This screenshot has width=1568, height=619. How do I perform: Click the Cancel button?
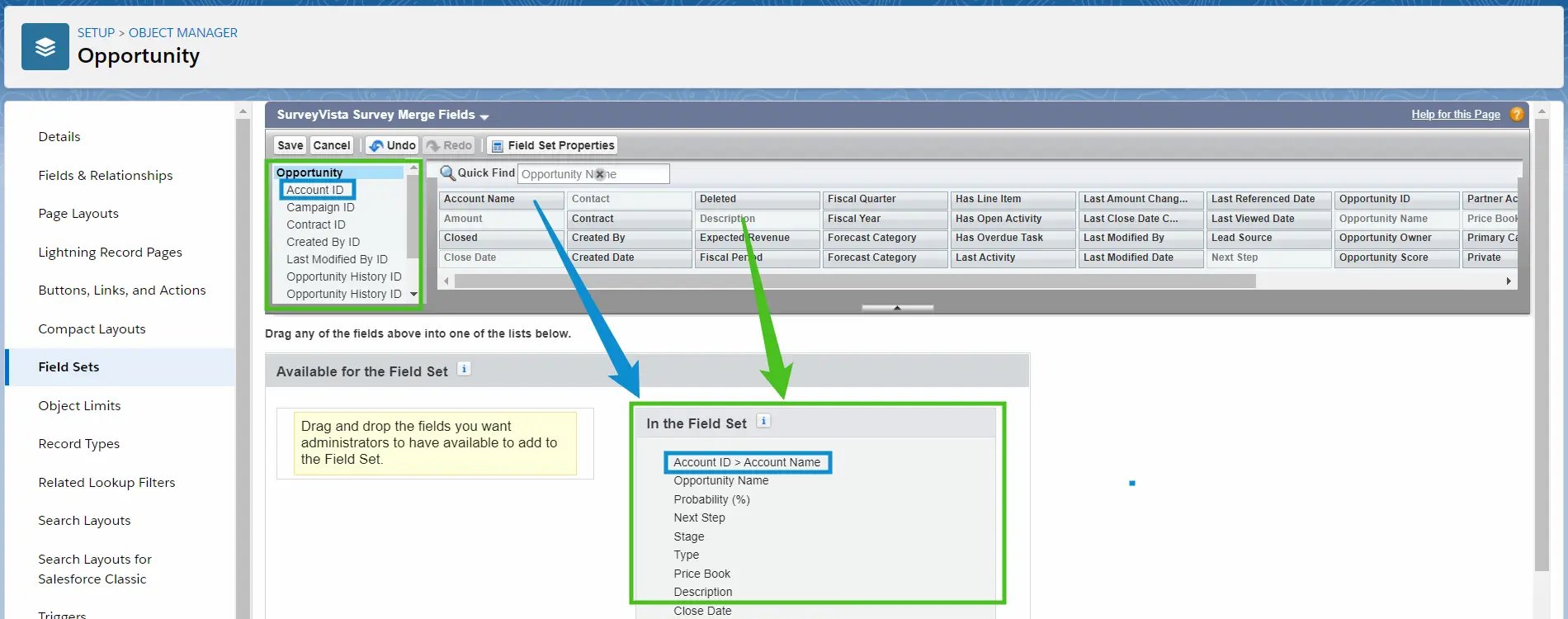[332, 145]
